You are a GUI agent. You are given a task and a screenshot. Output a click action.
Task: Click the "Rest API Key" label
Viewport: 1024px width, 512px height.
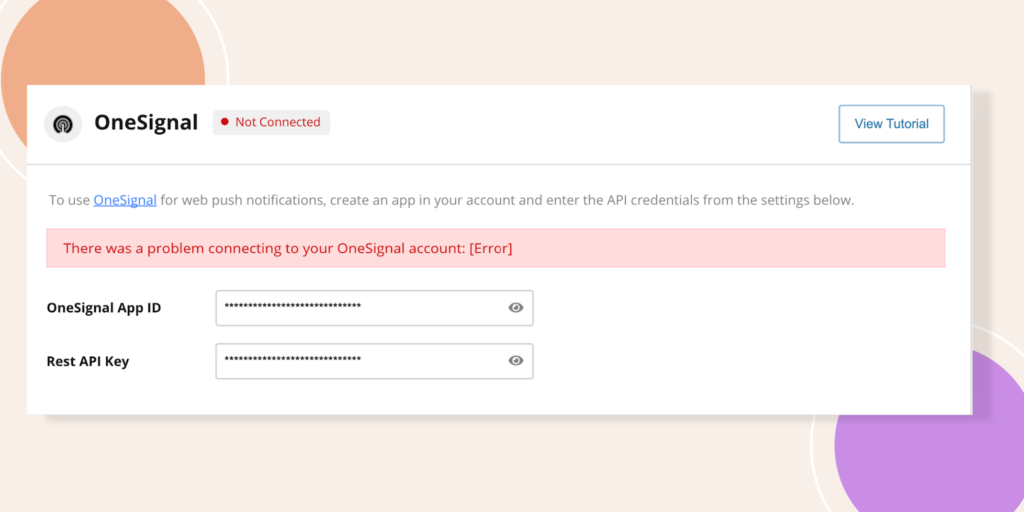click(88, 361)
